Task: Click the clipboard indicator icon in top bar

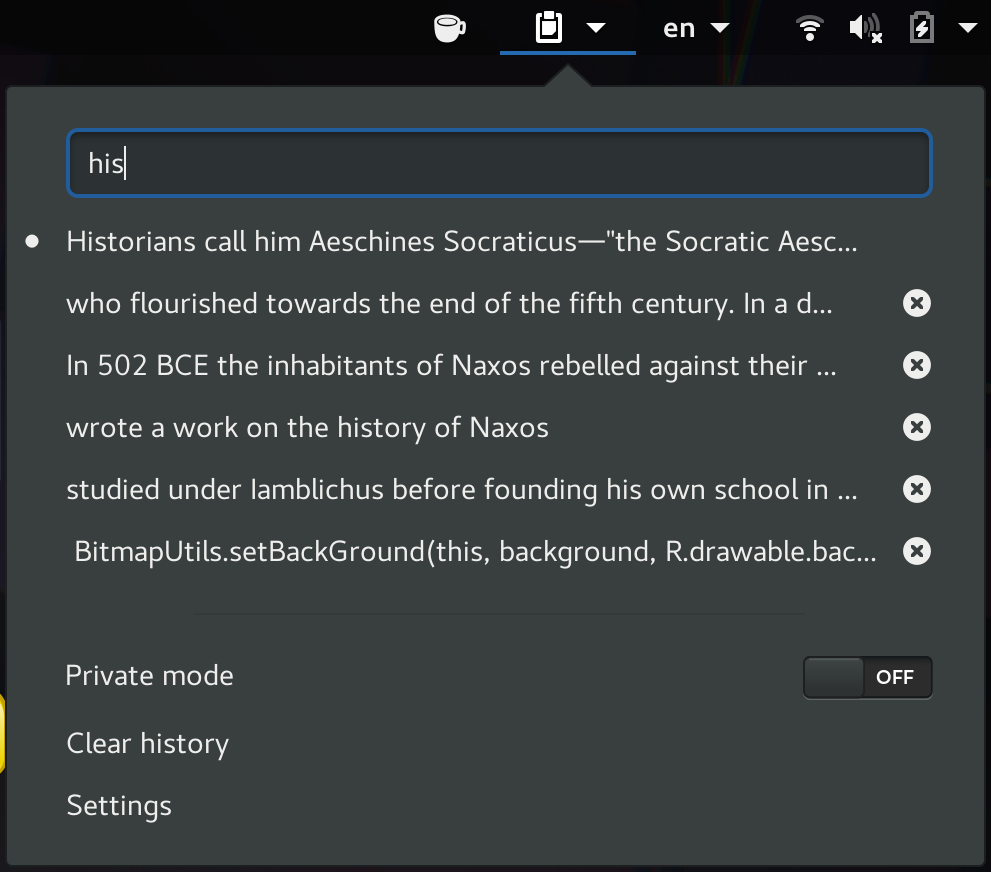Action: click(x=549, y=28)
